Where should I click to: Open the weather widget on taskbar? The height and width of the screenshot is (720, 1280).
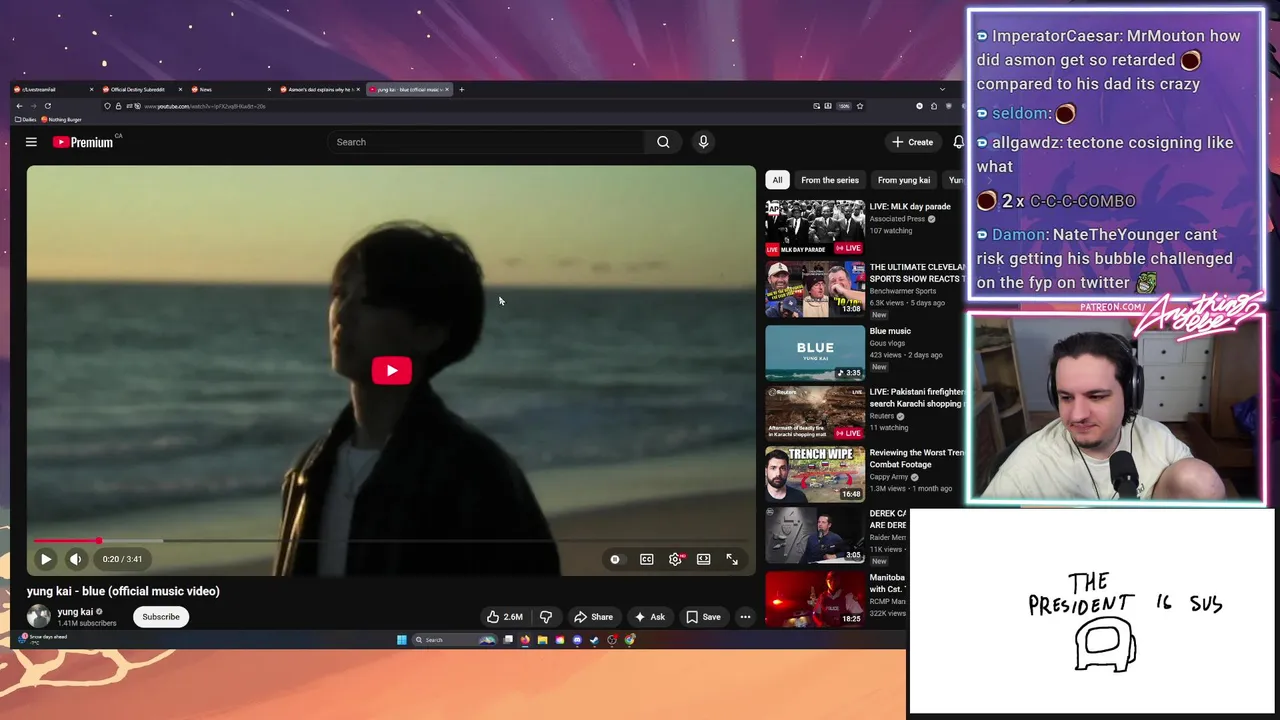[42, 639]
